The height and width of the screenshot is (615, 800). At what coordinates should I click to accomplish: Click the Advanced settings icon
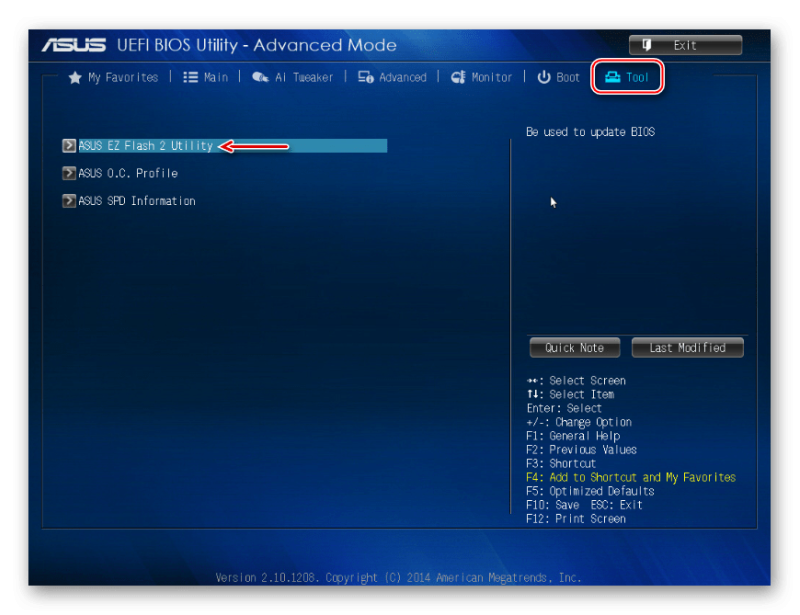click(x=366, y=78)
